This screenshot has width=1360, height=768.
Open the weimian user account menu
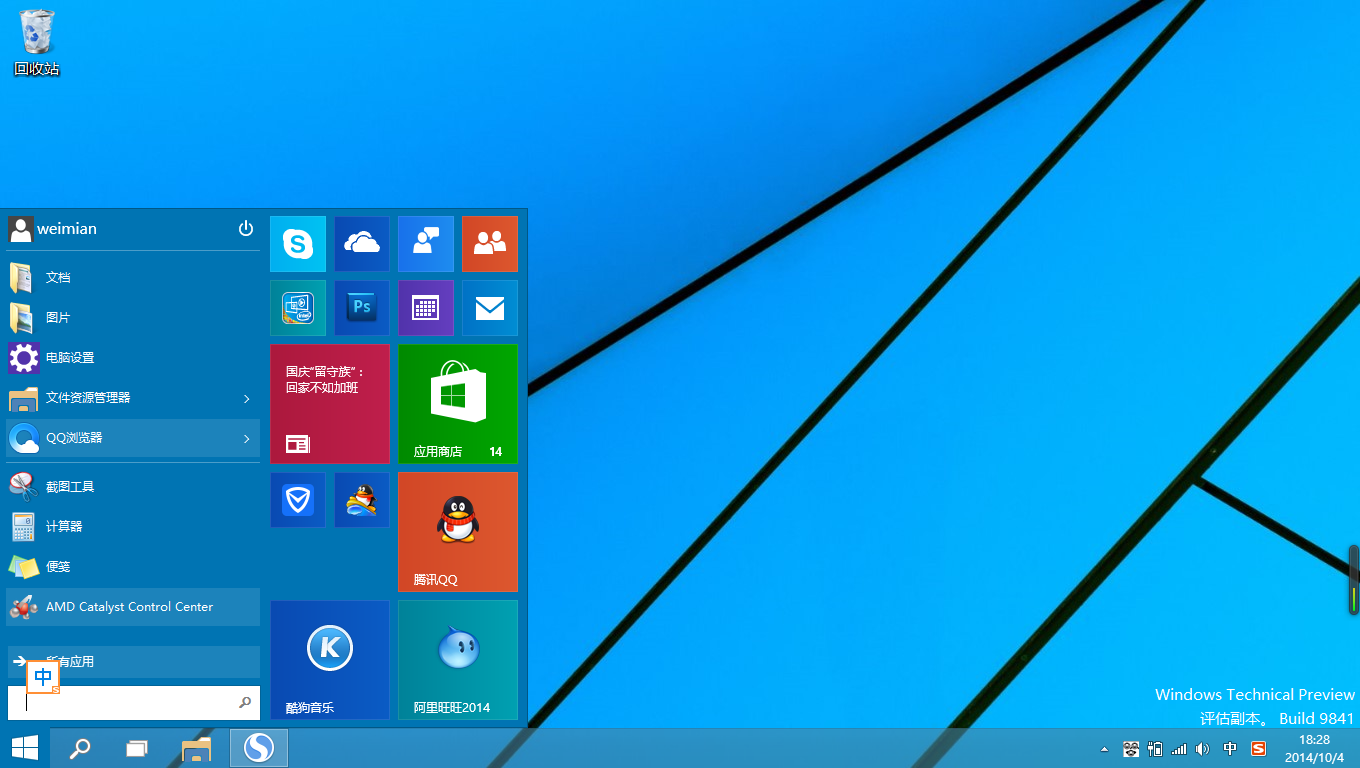53,229
